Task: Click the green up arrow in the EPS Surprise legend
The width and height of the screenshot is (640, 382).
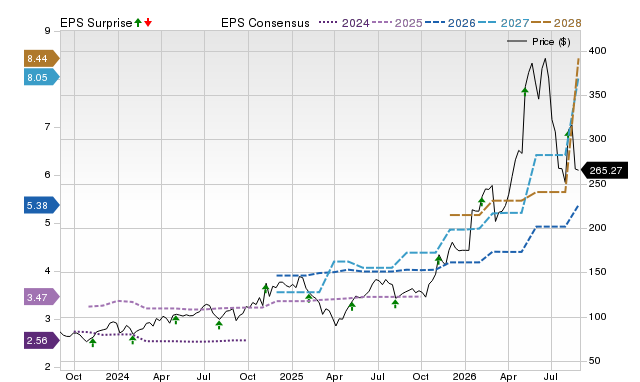Action: 138,23
